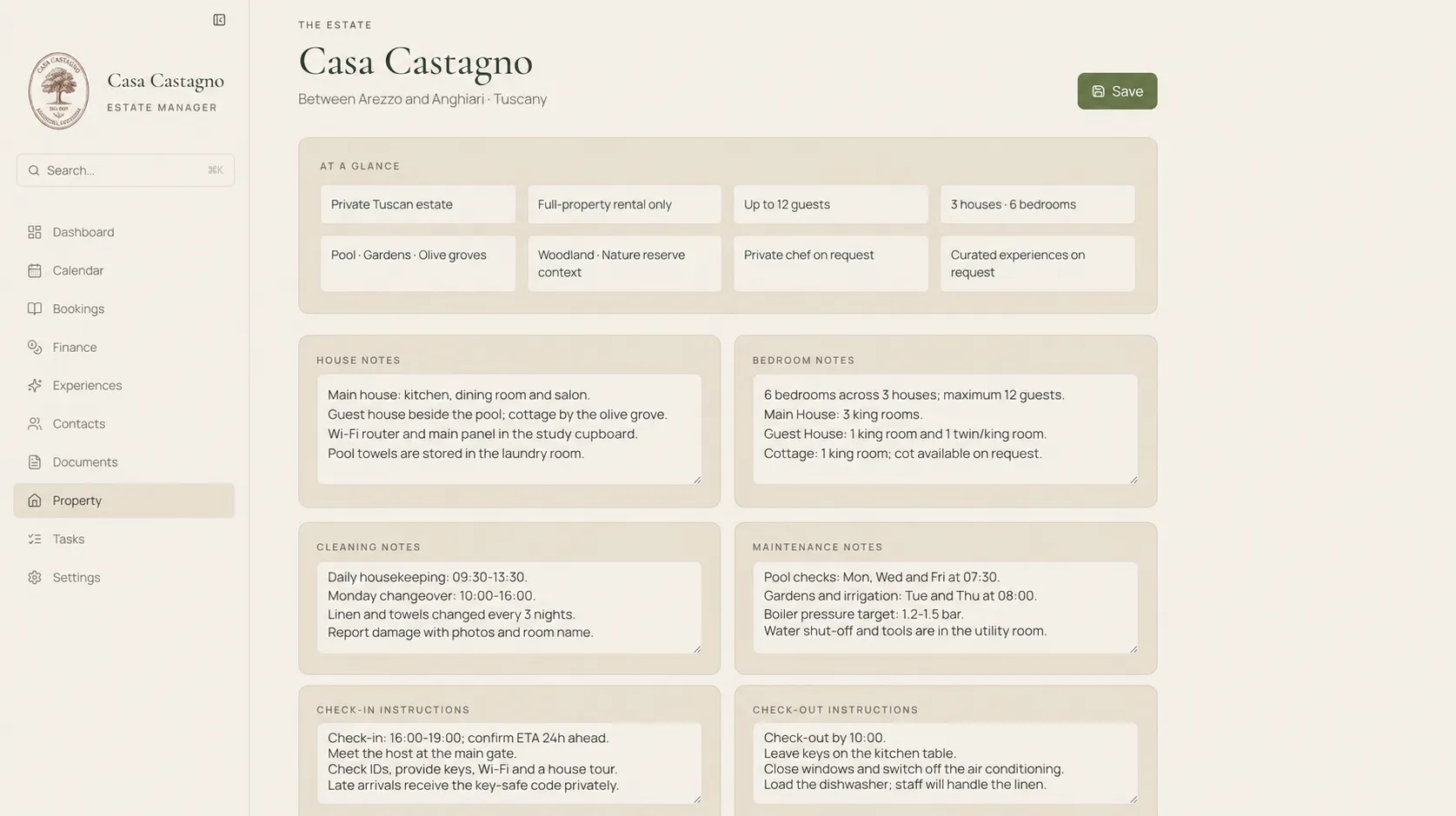Click the ⌘K shortcut hint
1456x816 pixels.
click(x=216, y=170)
